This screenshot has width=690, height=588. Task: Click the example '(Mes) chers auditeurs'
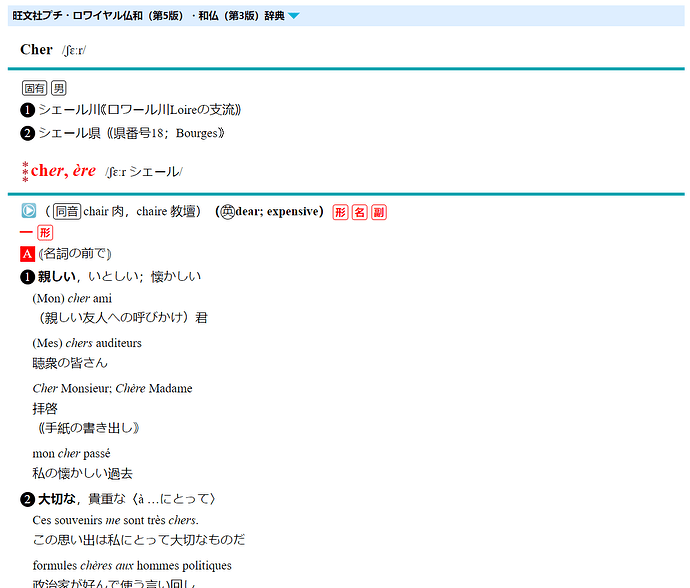(87, 343)
